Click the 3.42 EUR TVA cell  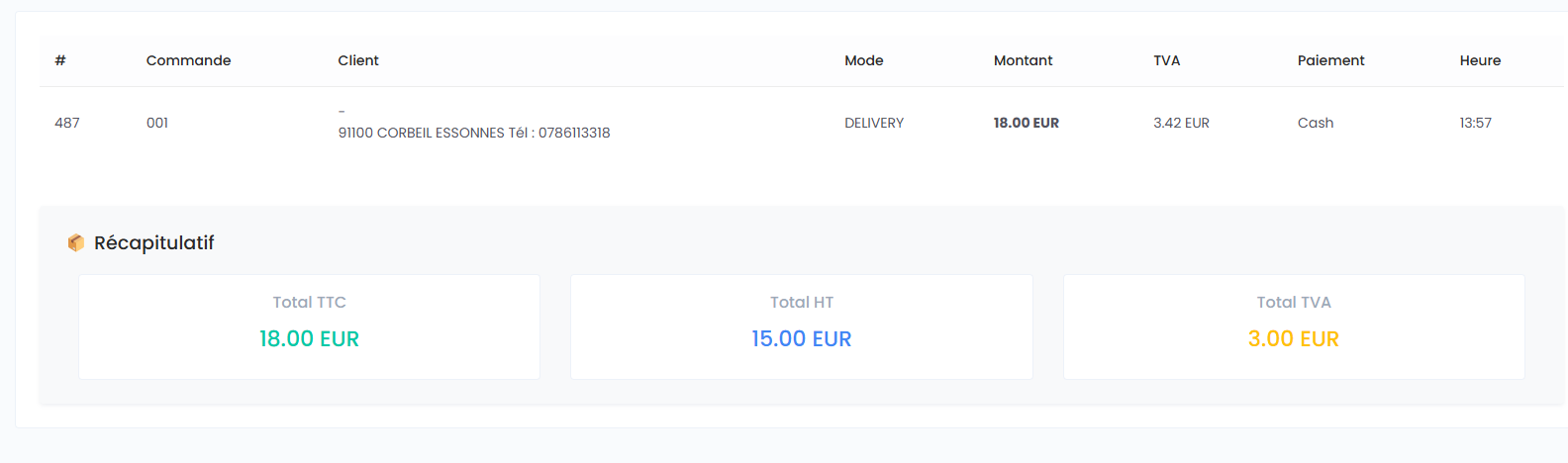[x=1181, y=123]
